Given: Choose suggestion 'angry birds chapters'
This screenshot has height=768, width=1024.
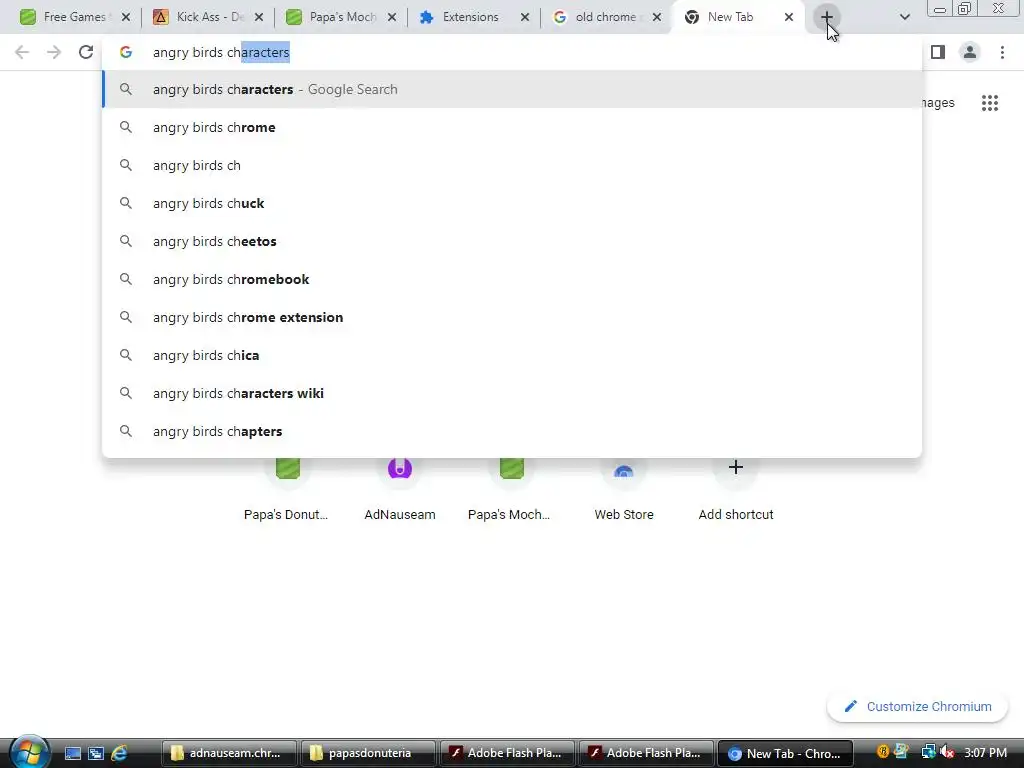Looking at the screenshot, I should pos(512,431).
